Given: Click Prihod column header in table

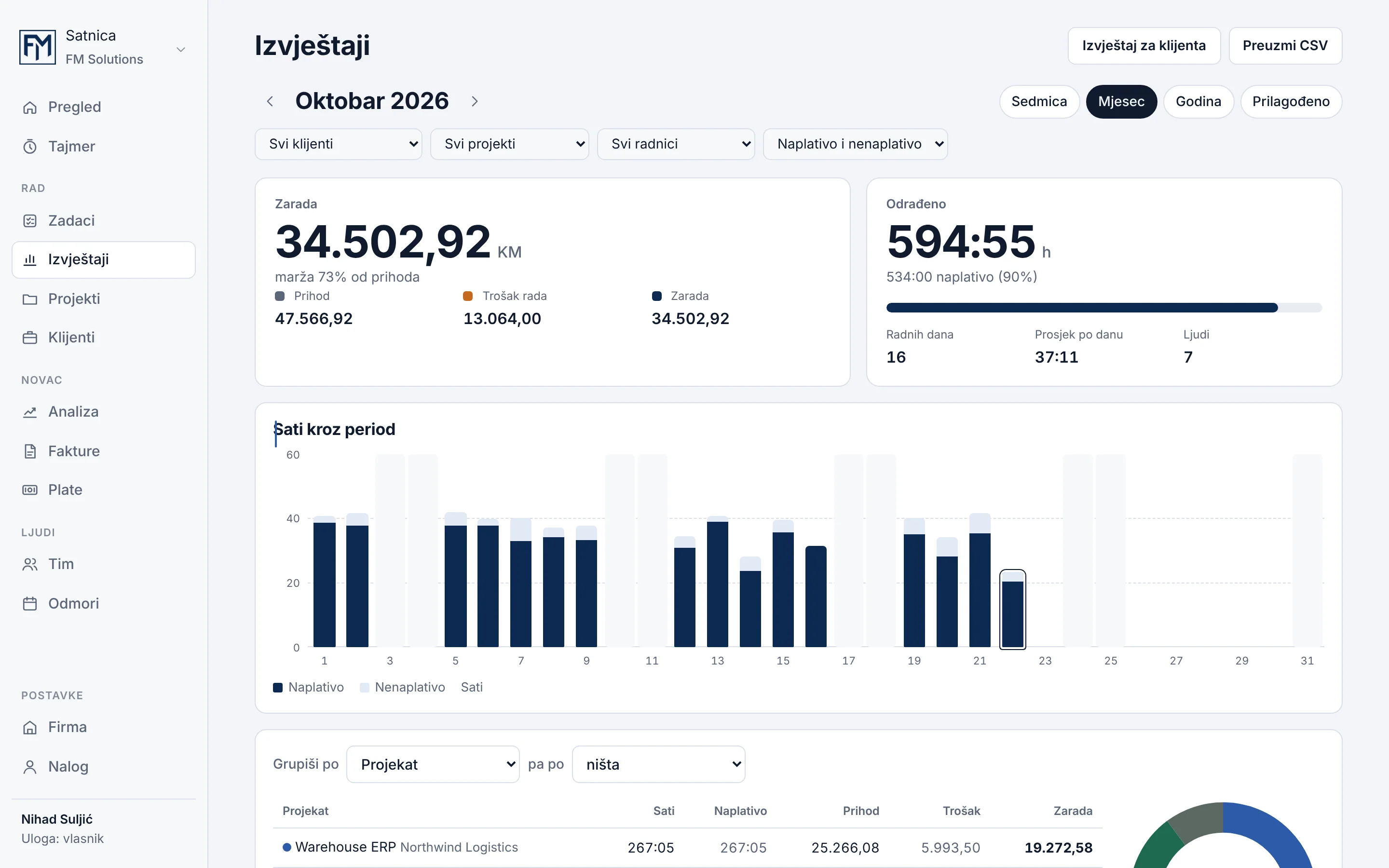Looking at the screenshot, I should [860, 811].
